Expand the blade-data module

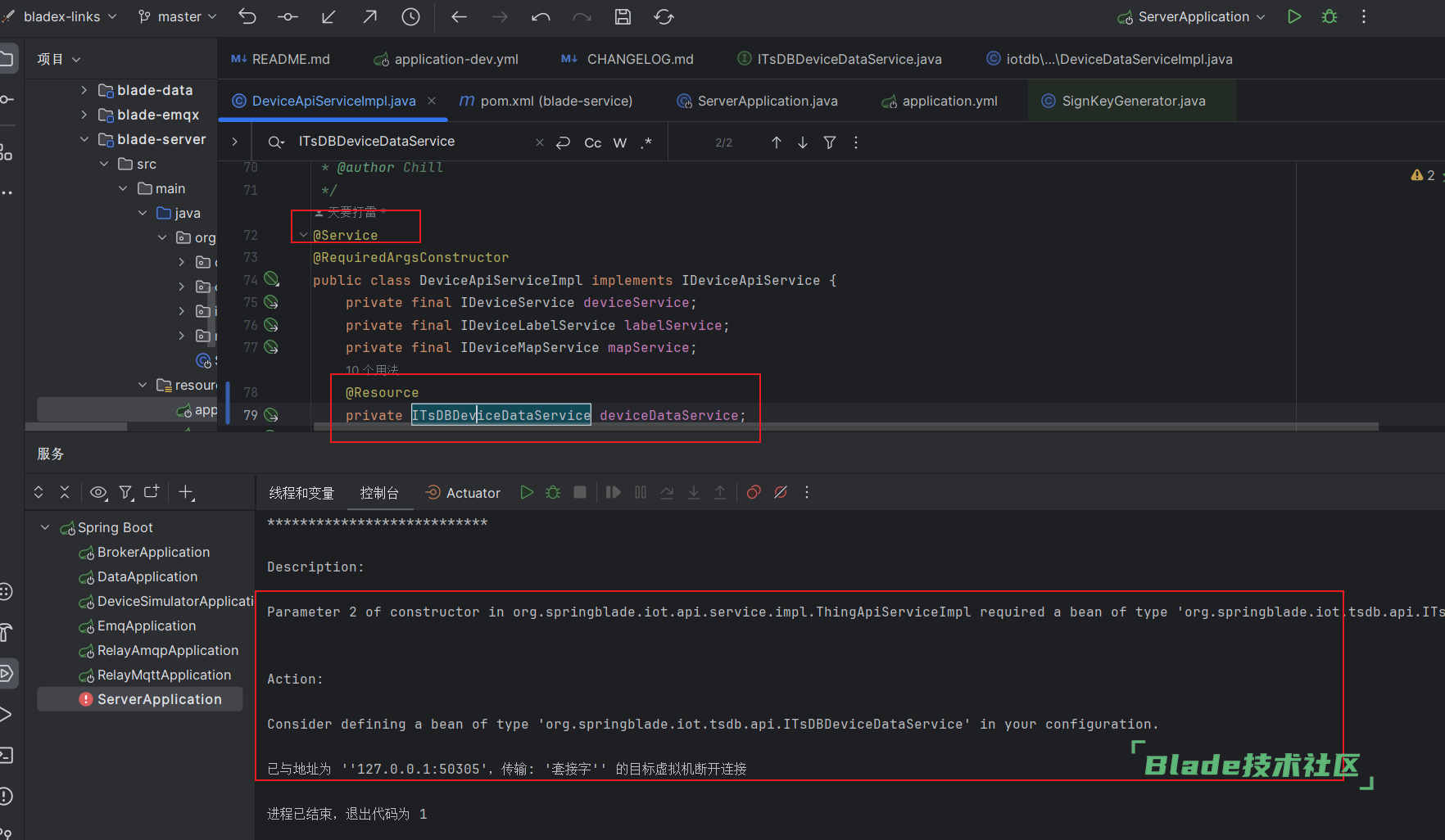[84, 90]
